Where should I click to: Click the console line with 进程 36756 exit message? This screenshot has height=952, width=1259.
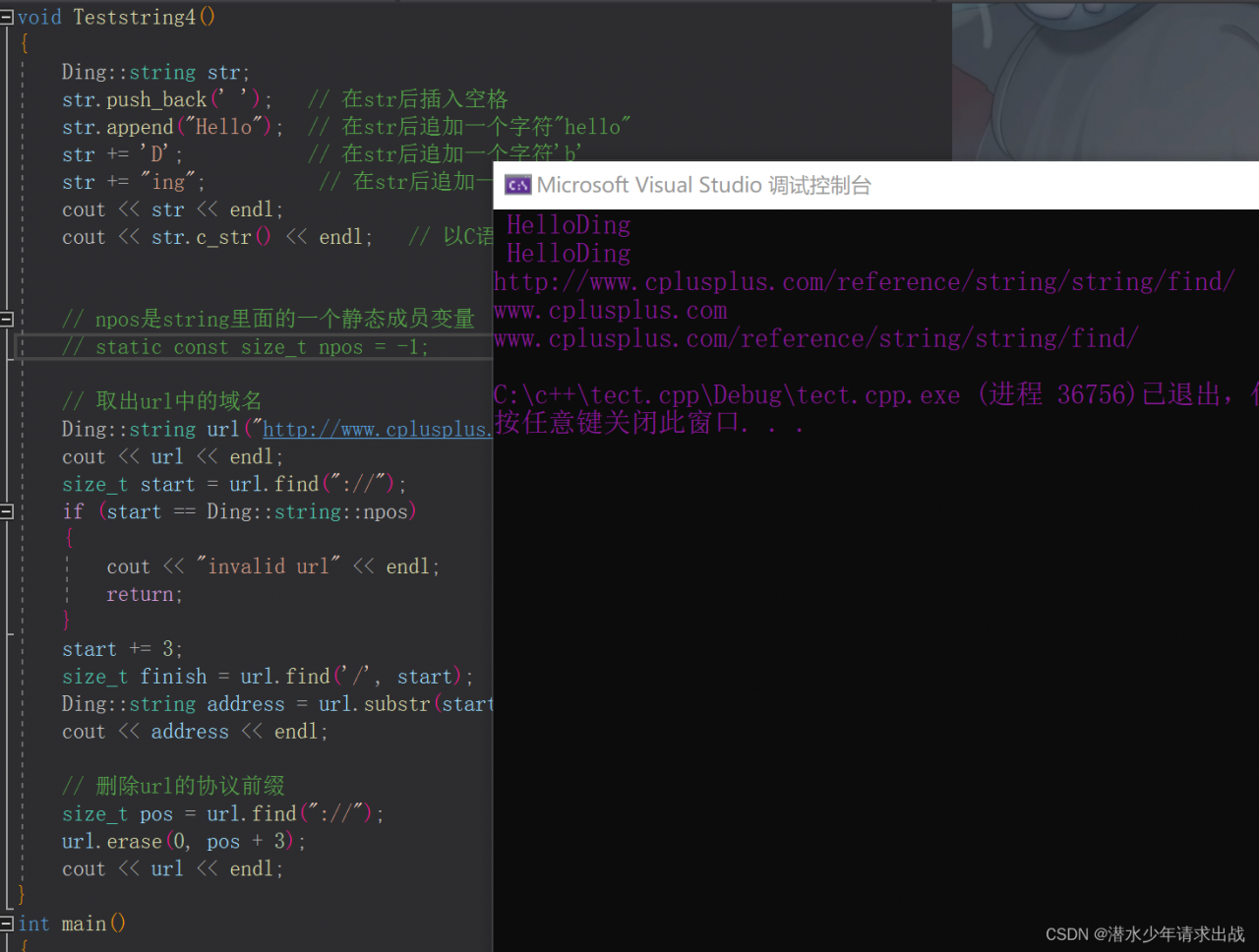click(x=875, y=395)
